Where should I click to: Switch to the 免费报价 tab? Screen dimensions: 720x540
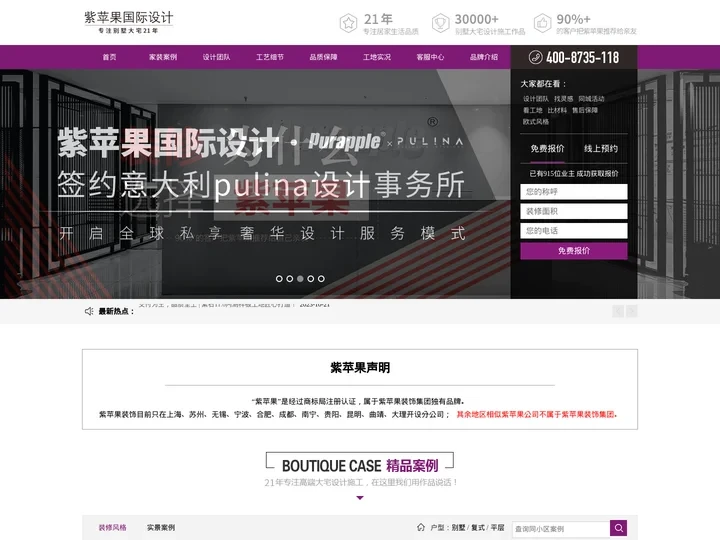[547, 148]
